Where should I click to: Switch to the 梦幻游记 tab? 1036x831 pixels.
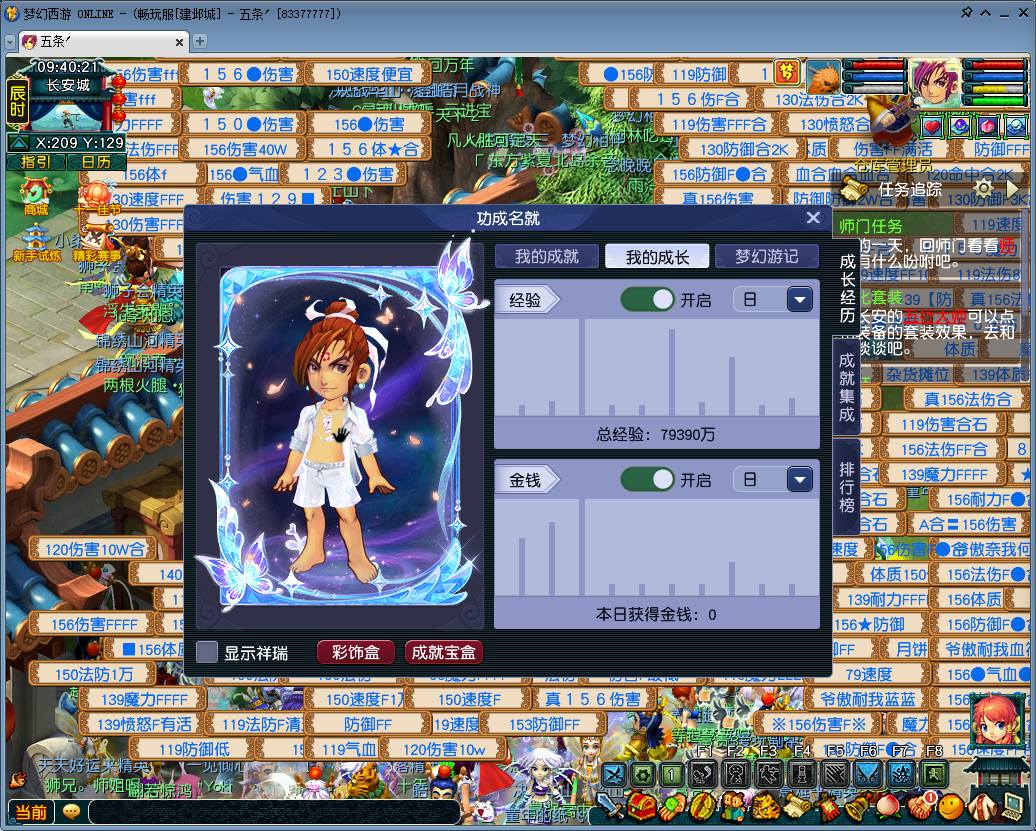[766, 256]
